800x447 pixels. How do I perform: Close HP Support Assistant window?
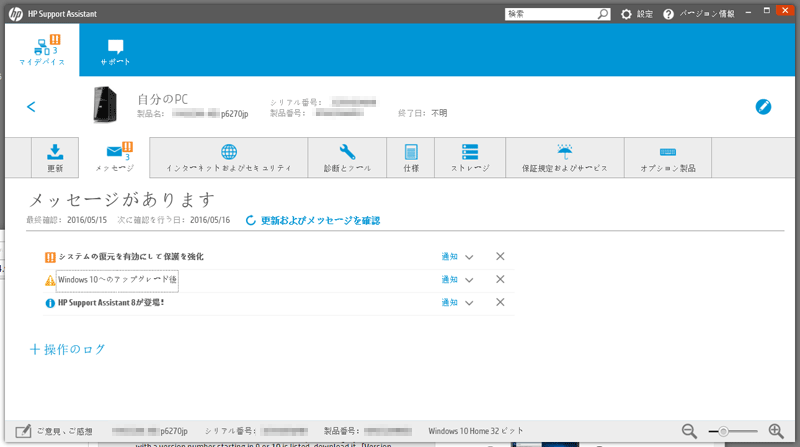pyautogui.click(x=785, y=10)
